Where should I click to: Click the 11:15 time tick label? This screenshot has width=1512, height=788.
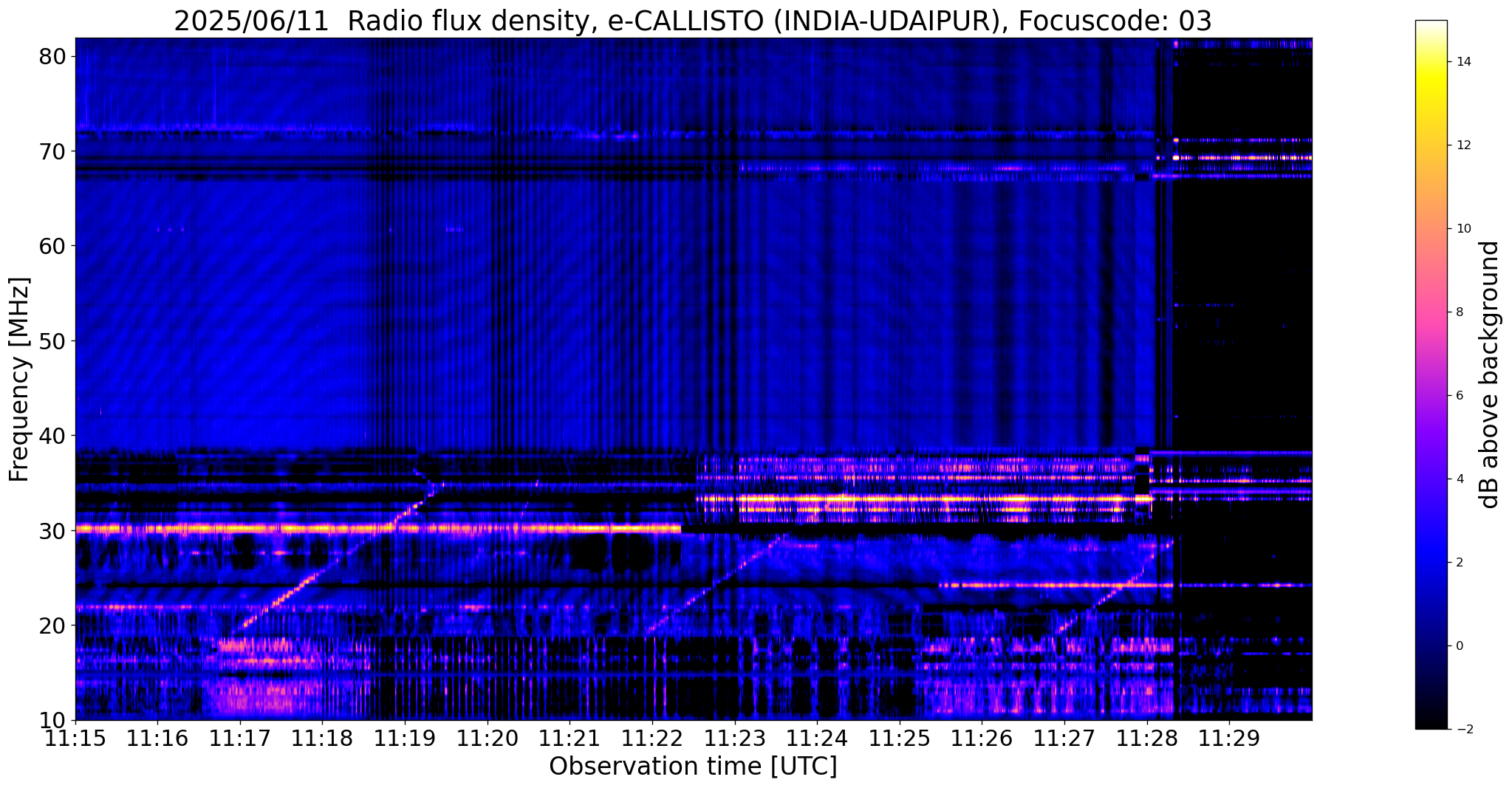tap(75, 738)
